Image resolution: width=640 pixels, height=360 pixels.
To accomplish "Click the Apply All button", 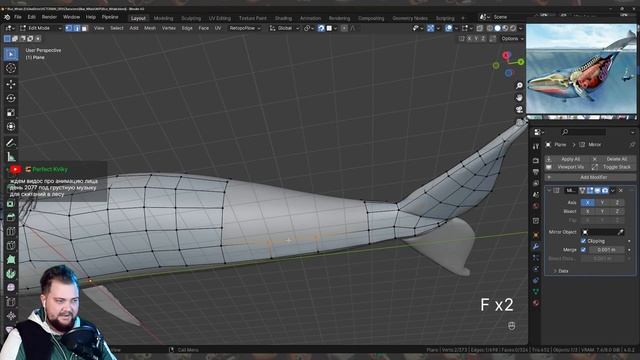I will pyautogui.click(x=567, y=159).
